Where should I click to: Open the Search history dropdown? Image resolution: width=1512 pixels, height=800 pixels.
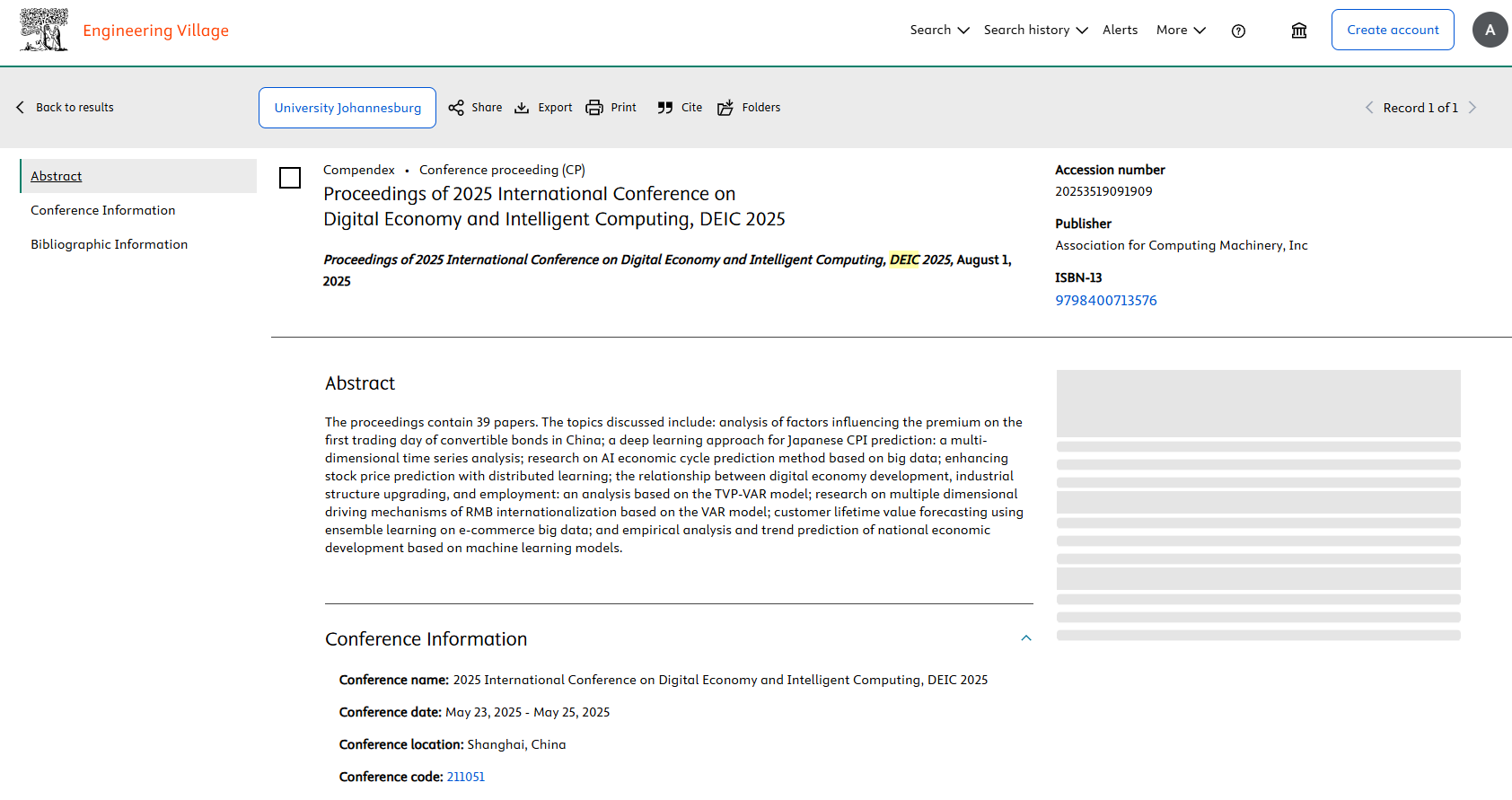pos(1035,30)
